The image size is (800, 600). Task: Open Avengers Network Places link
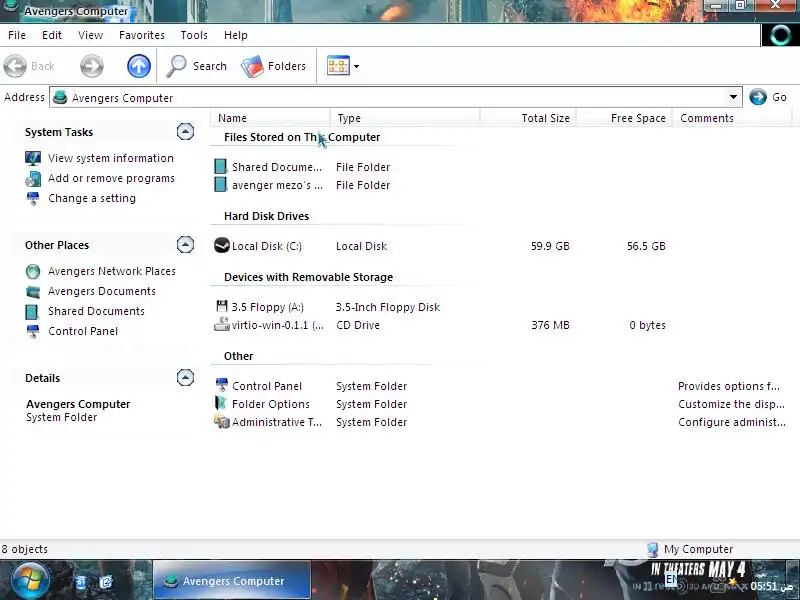click(x=112, y=271)
